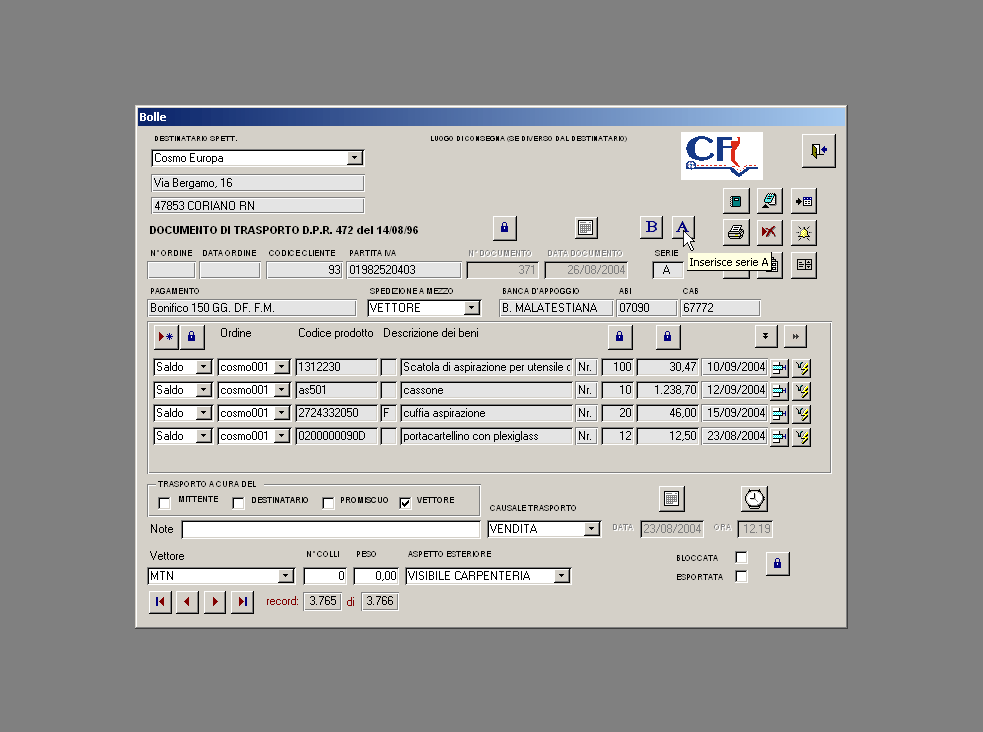
Task: Click the yellow alarm bell icon
Action: (804, 233)
